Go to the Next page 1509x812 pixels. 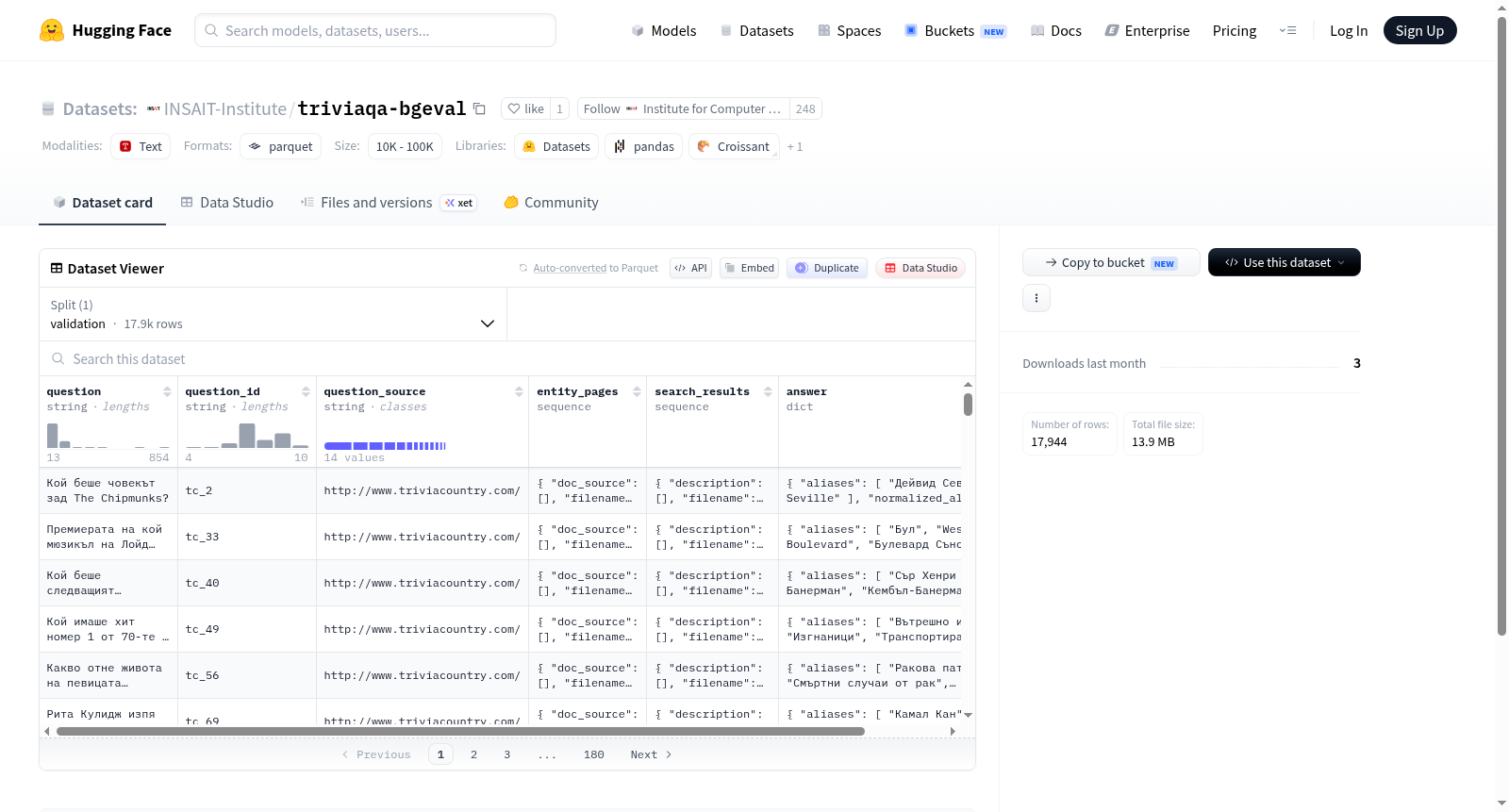tap(651, 754)
